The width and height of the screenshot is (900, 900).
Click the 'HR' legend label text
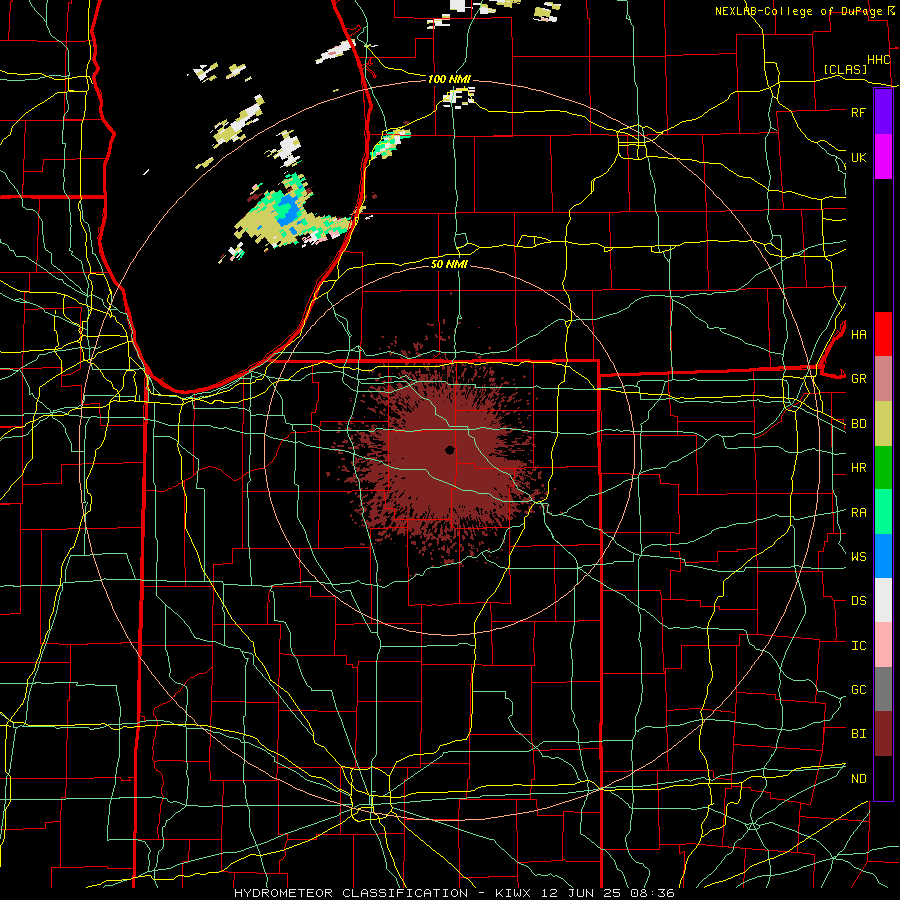coord(858,468)
